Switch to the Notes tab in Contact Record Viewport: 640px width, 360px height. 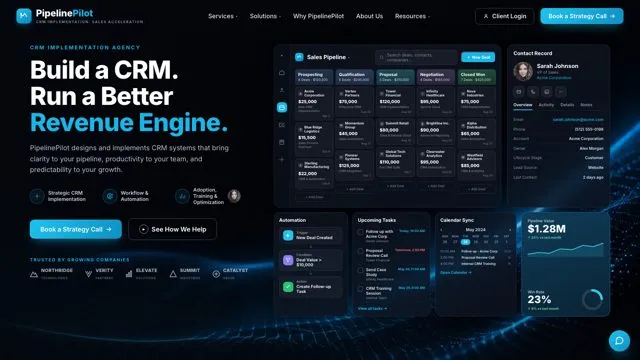click(586, 105)
